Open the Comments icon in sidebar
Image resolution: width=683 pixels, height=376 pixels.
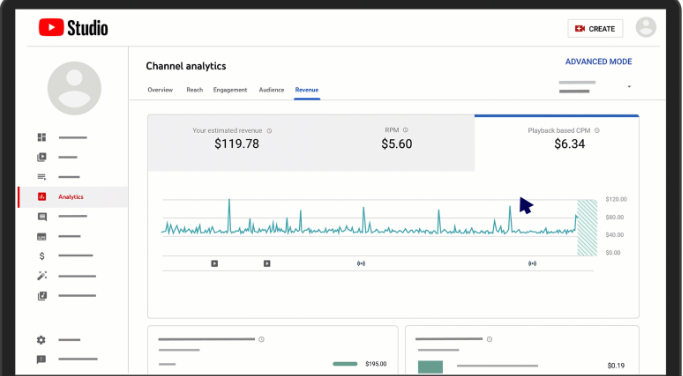[x=42, y=217]
